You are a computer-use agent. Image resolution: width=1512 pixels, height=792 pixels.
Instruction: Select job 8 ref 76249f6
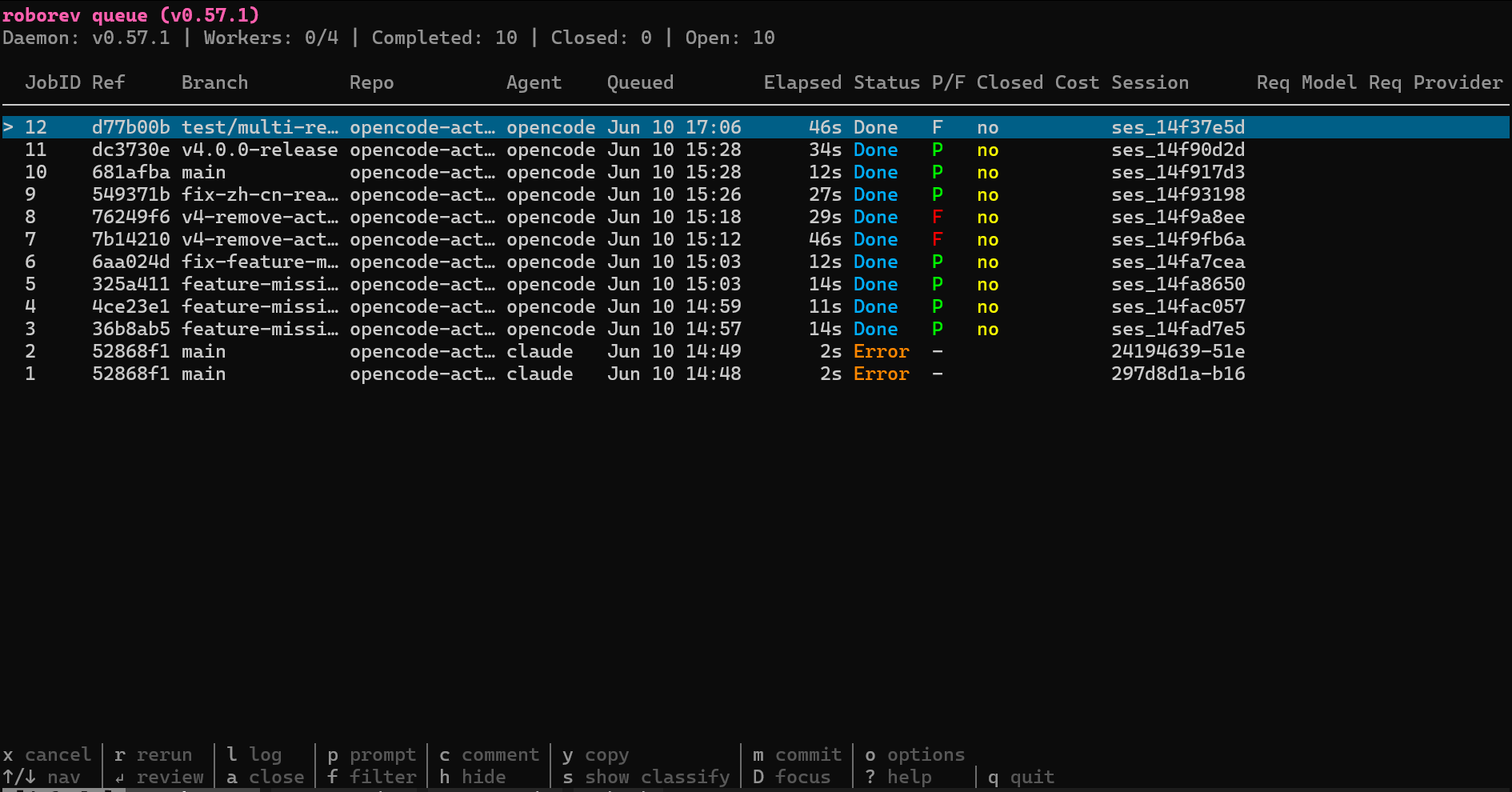tap(130, 217)
